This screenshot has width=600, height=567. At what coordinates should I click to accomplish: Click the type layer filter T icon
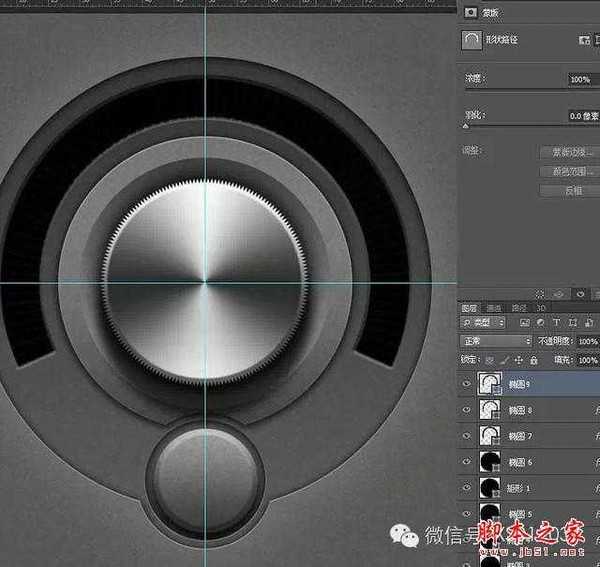tap(556, 324)
